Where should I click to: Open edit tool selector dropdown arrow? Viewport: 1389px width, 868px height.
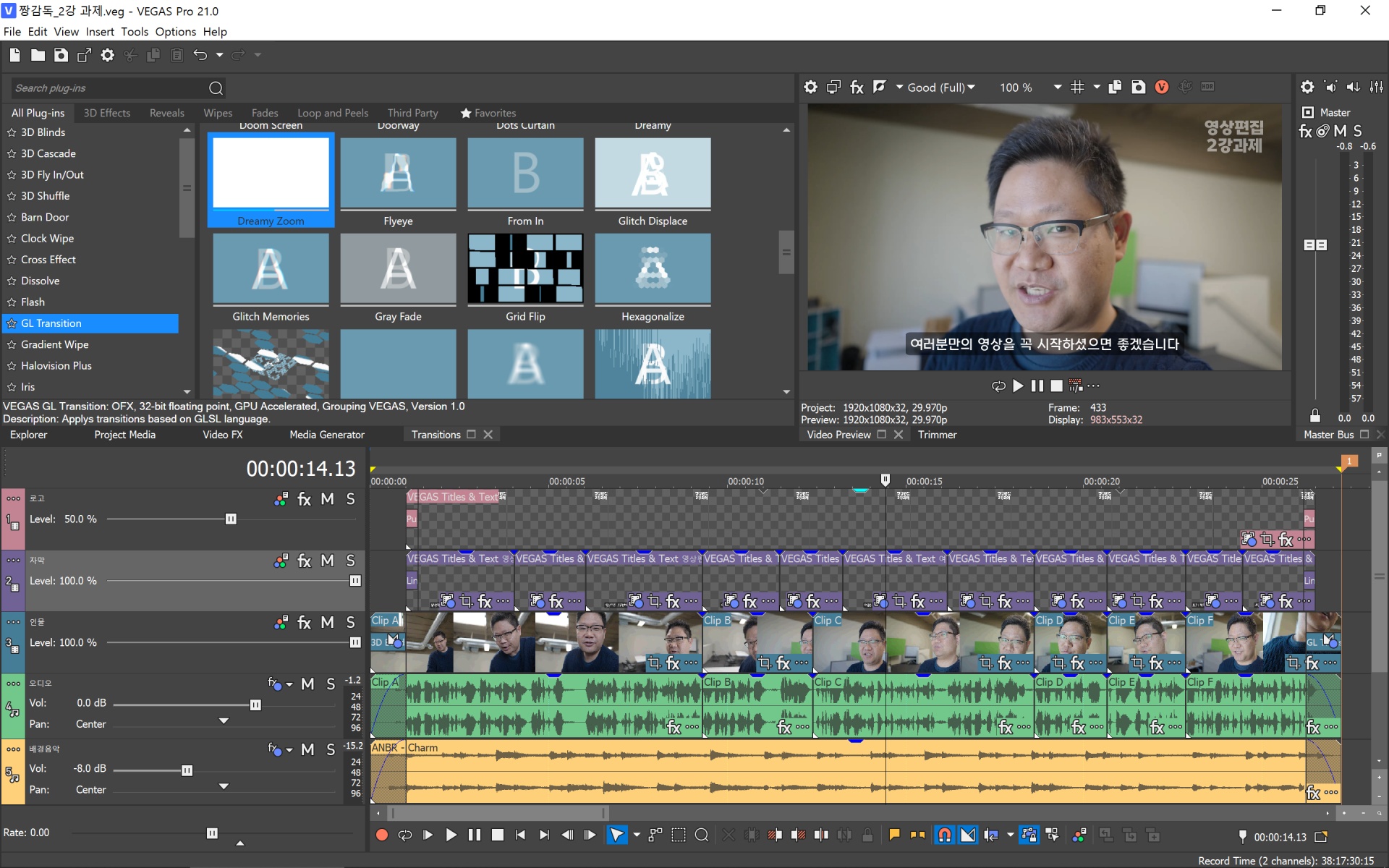coord(637,835)
